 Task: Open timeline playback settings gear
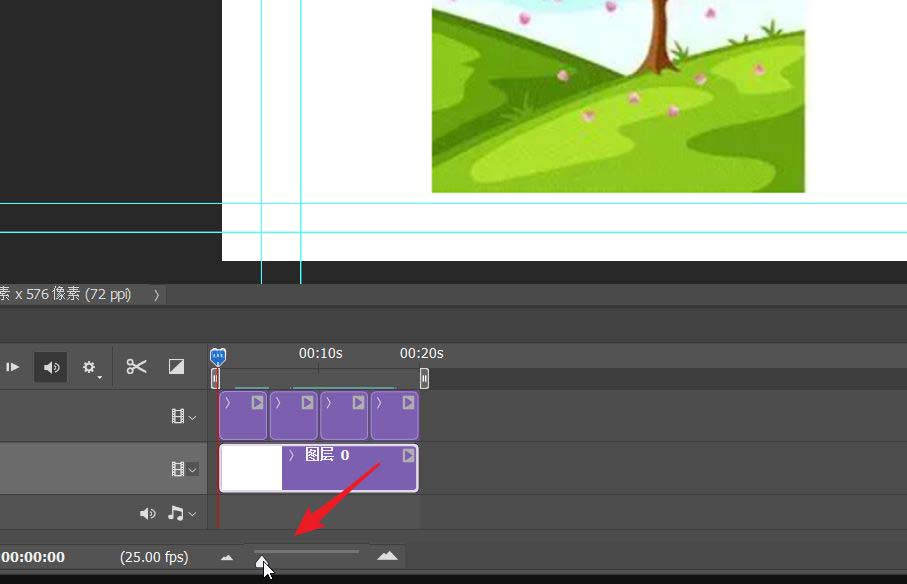pos(89,367)
